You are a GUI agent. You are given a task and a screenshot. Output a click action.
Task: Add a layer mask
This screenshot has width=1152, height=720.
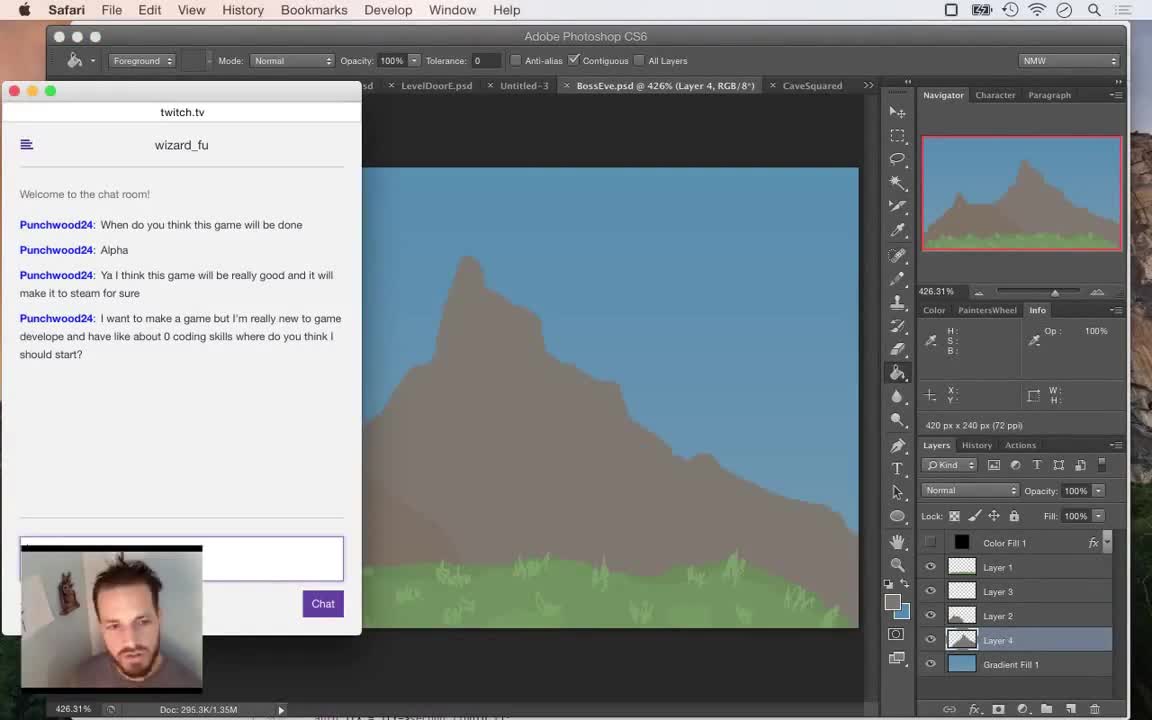[998, 709]
